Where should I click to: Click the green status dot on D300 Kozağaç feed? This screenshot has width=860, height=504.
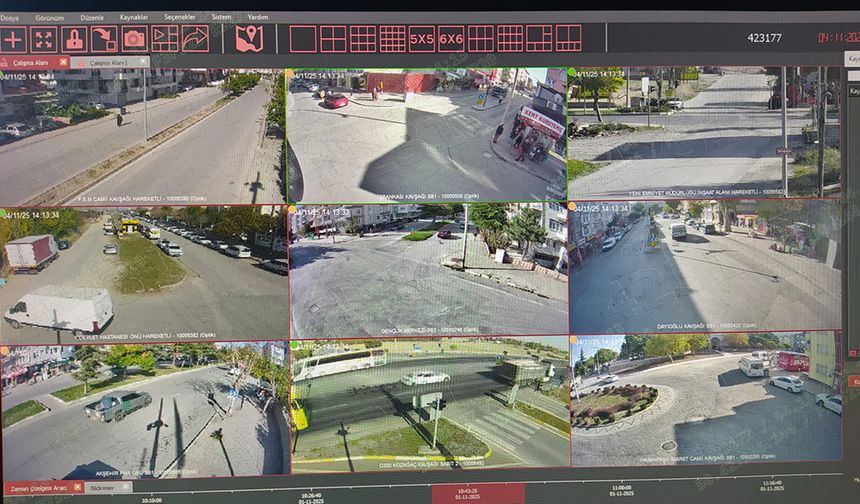coord(295,345)
